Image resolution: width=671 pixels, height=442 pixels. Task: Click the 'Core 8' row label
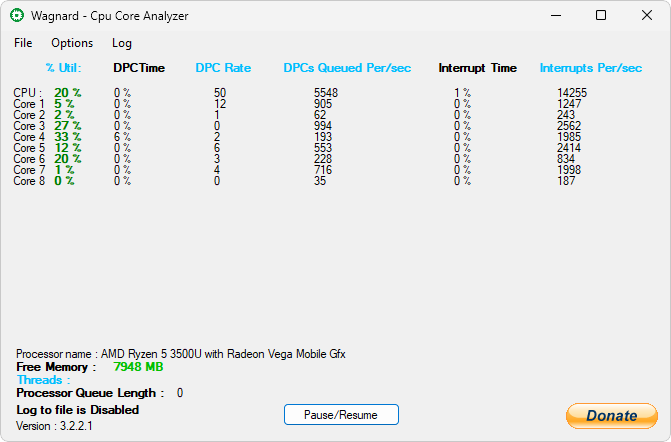point(29,181)
